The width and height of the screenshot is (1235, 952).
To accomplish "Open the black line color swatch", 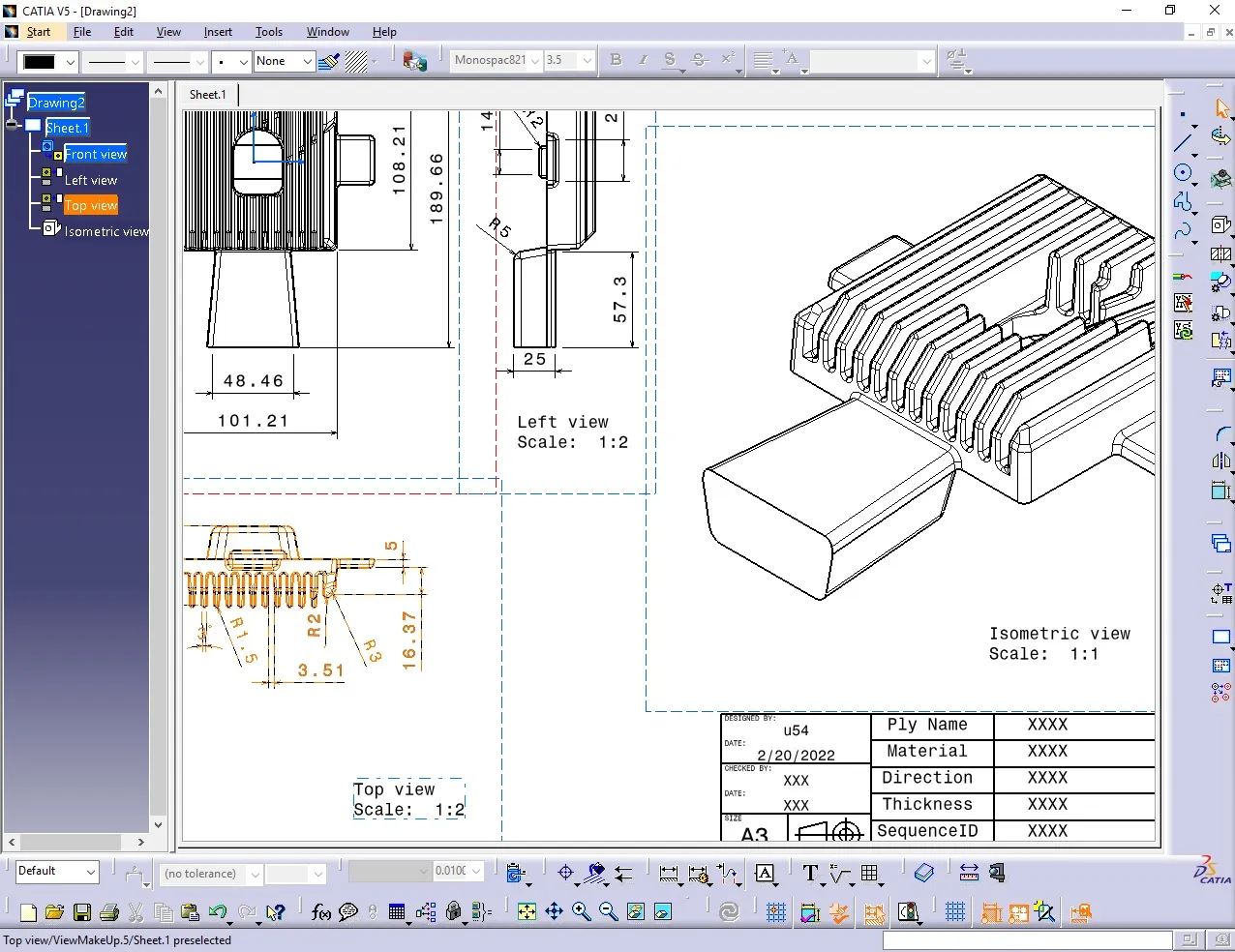I will pos(40,62).
